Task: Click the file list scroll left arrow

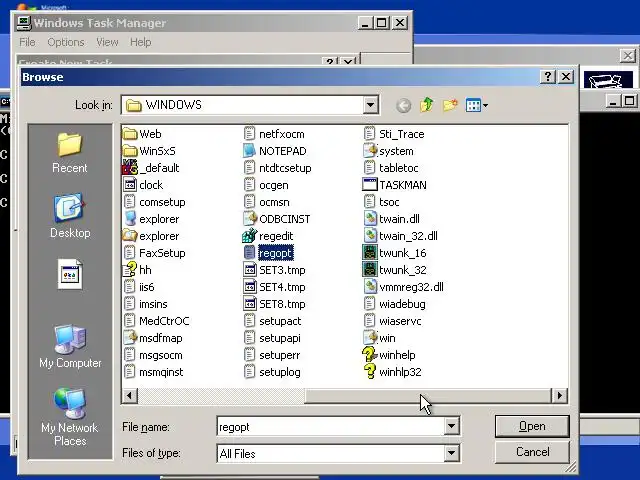Action: click(130, 395)
